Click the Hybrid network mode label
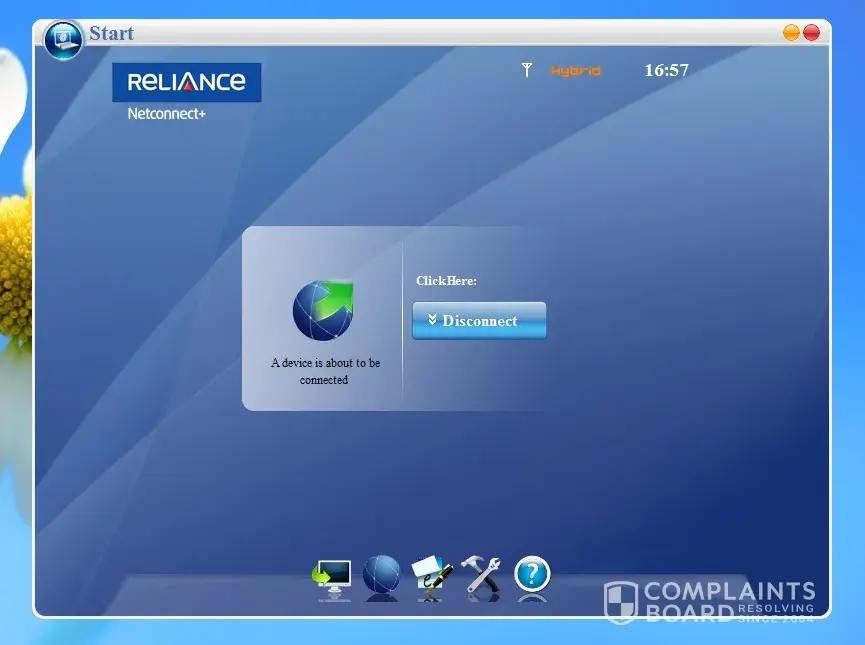 575,71
